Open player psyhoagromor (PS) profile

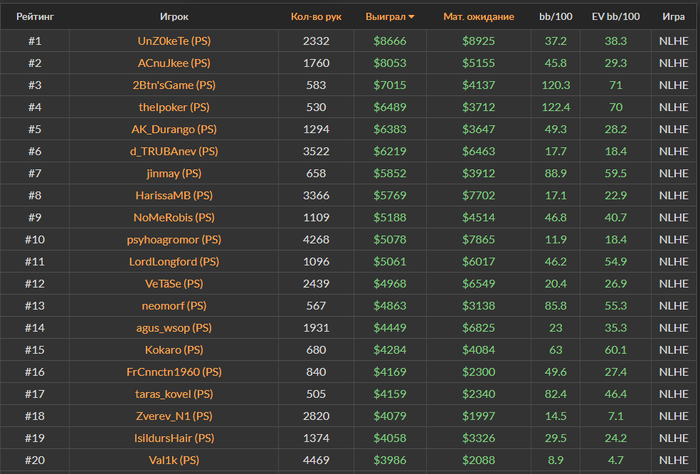174,240
